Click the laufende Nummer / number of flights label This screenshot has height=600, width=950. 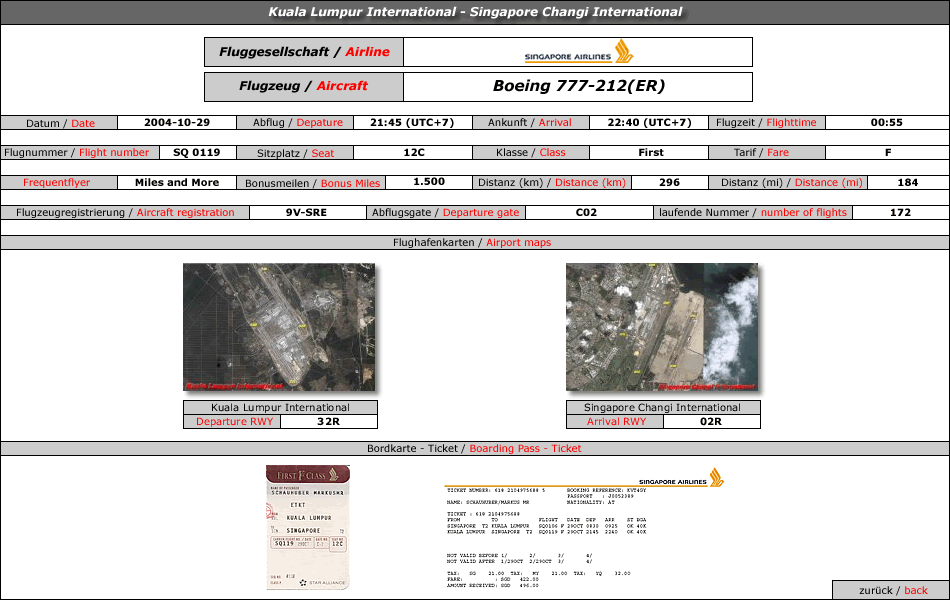[753, 213]
